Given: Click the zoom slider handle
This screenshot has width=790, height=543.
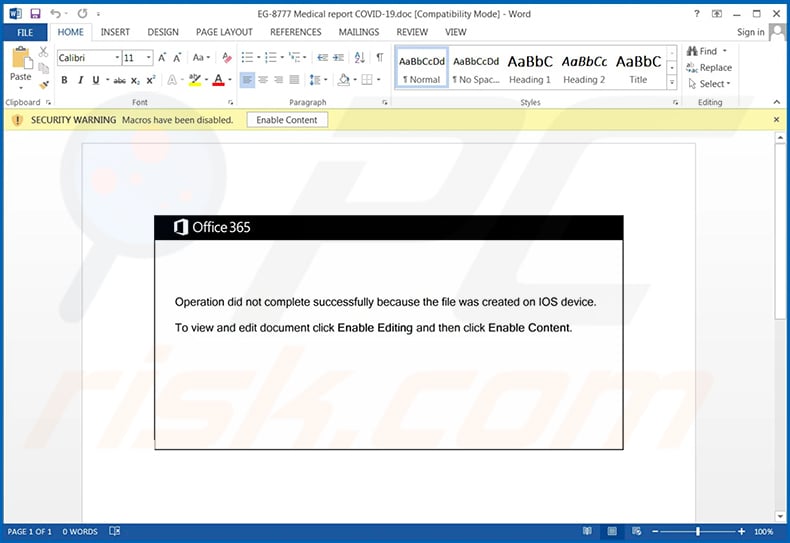Looking at the screenshot, I should tap(698, 531).
